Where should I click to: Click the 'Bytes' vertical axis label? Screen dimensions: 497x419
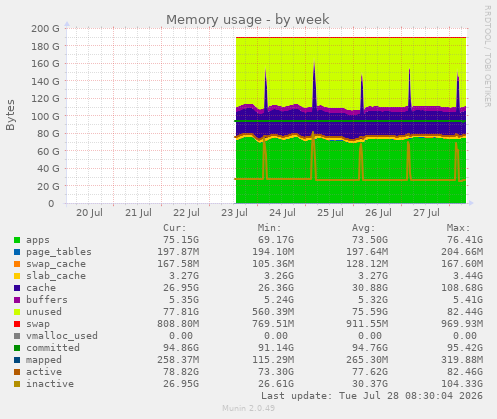[x=10, y=115]
